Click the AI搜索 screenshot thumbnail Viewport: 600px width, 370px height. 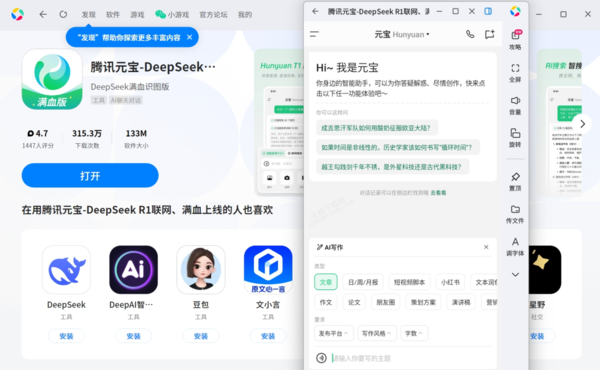click(x=559, y=122)
